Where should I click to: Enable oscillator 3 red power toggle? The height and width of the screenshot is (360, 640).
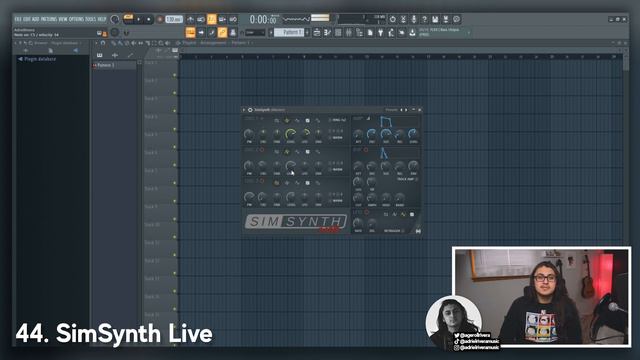click(262, 181)
